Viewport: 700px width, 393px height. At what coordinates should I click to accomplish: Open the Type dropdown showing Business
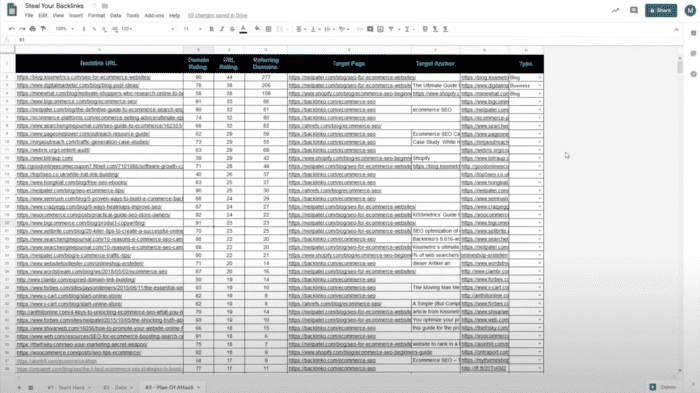(x=540, y=86)
